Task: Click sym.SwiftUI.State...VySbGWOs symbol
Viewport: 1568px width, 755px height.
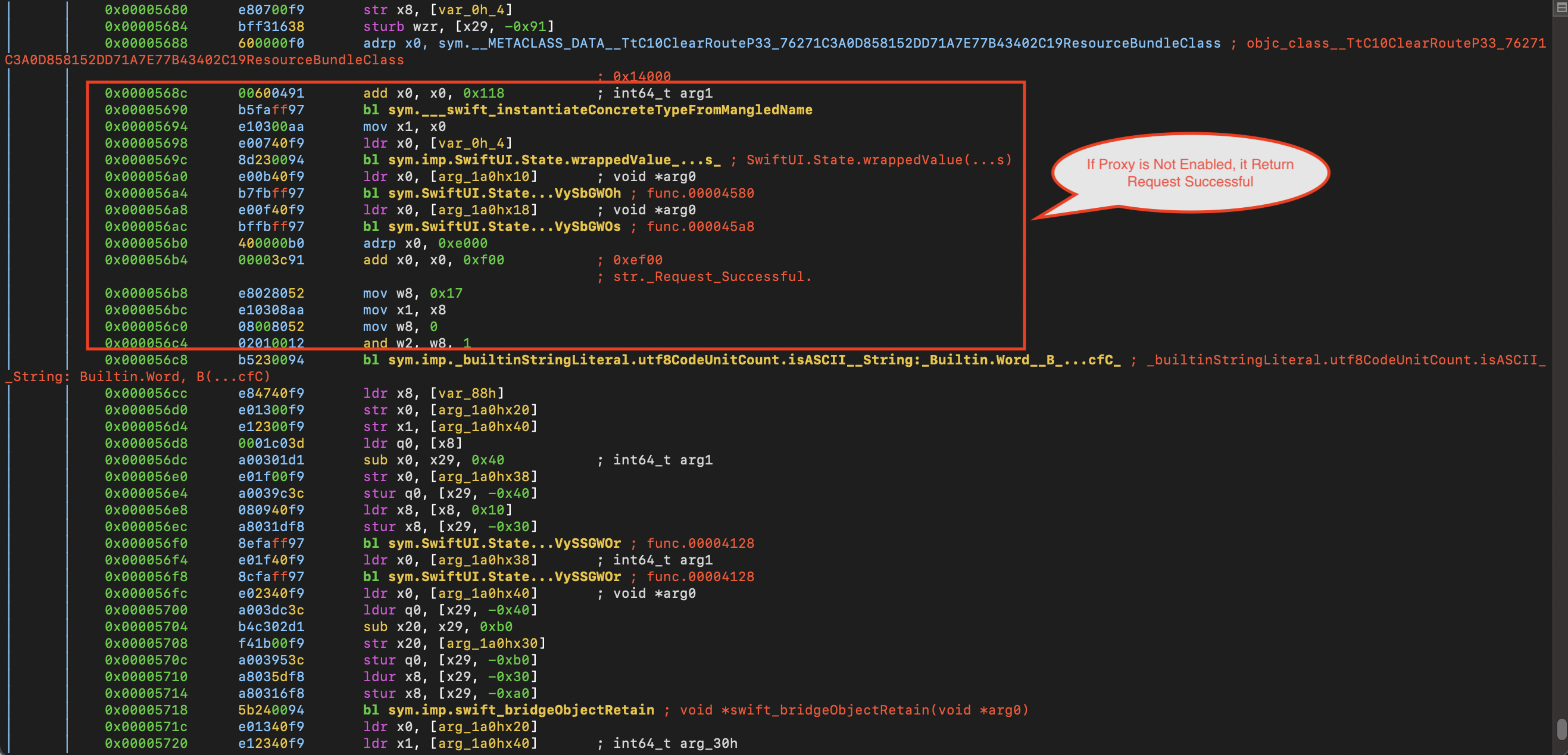Action: point(504,226)
